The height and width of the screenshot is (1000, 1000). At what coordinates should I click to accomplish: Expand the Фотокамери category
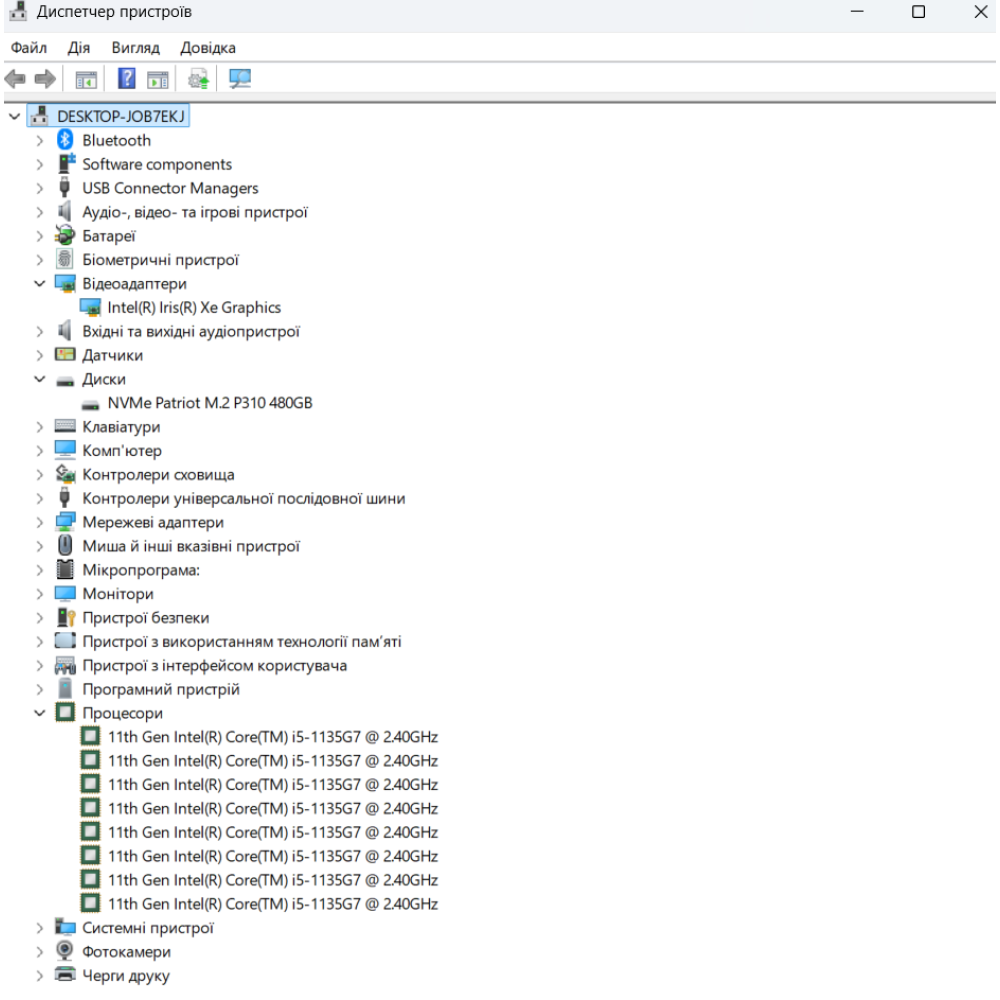[40, 952]
